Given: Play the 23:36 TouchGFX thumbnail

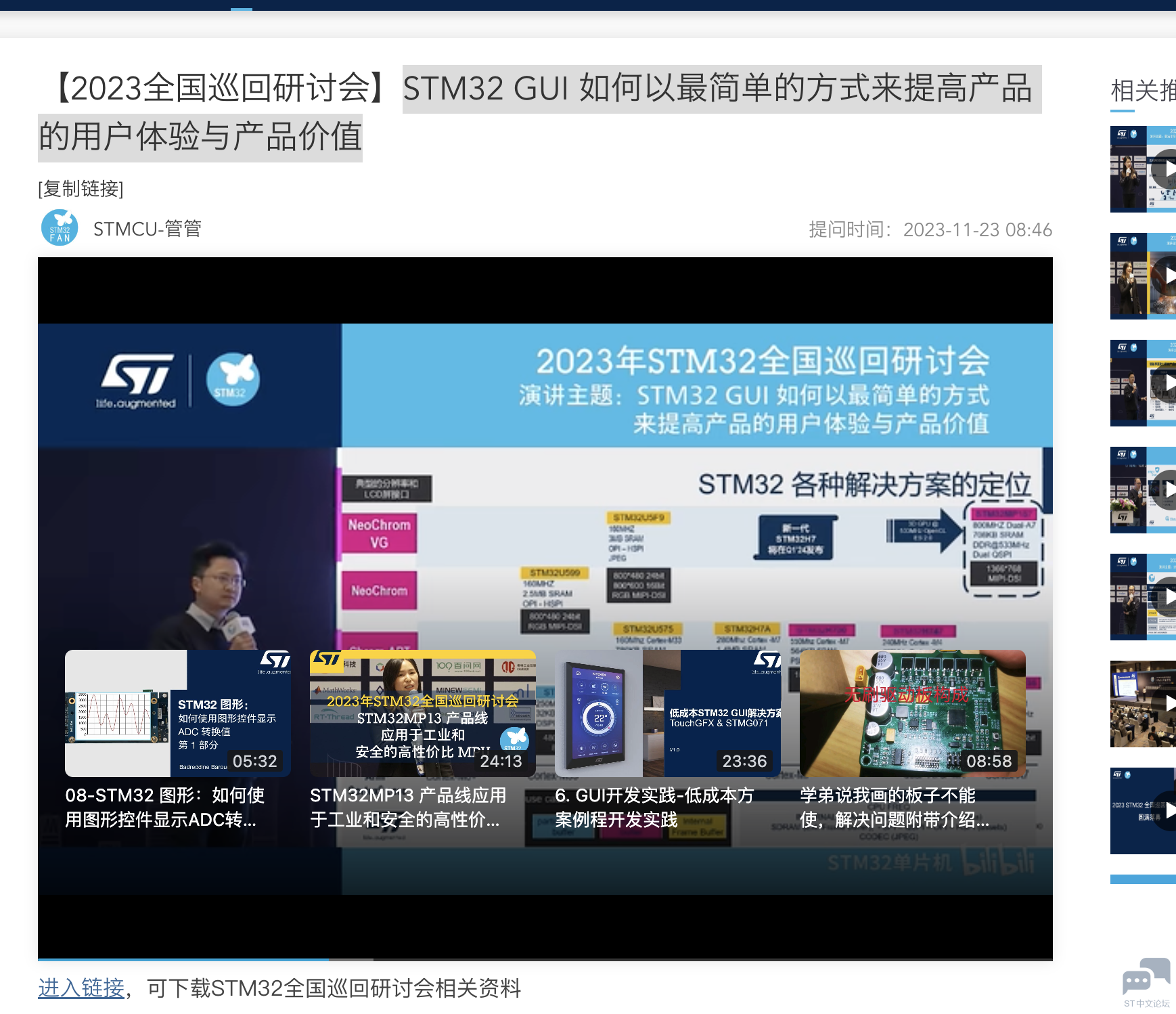Looking at the screenshot, I should coord(668,713).
